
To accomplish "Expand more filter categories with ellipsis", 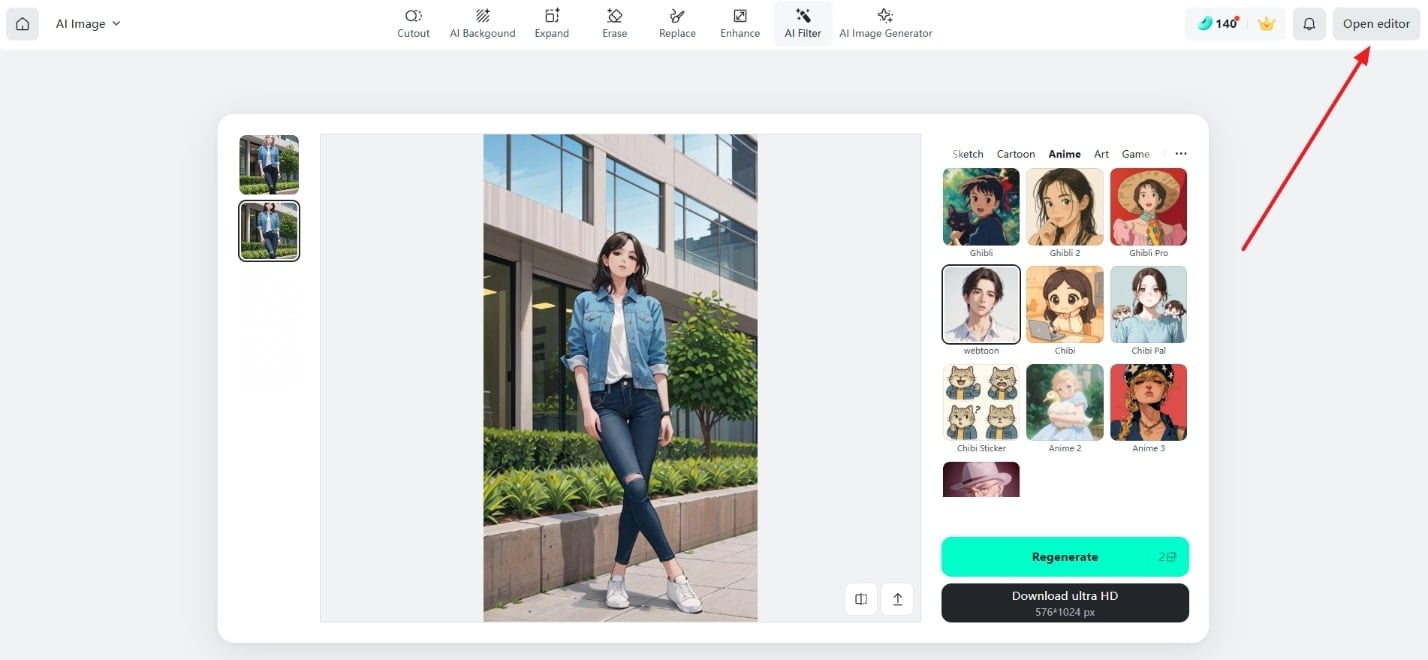I will pyautogui.click(x=1181, y=154).
